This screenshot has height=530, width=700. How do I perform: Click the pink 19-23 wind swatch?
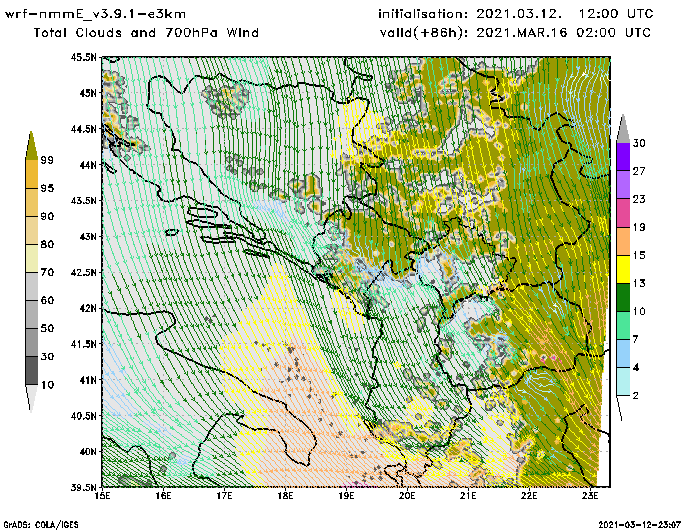click(x=623, y=213)
